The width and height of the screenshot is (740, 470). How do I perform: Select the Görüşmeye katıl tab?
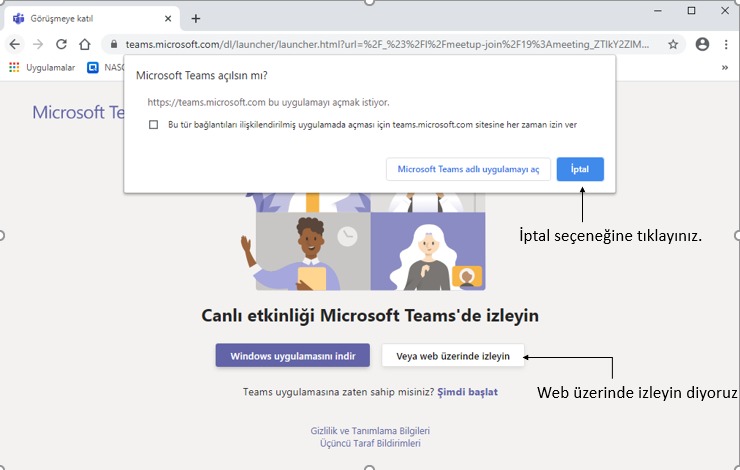(92, 19)
